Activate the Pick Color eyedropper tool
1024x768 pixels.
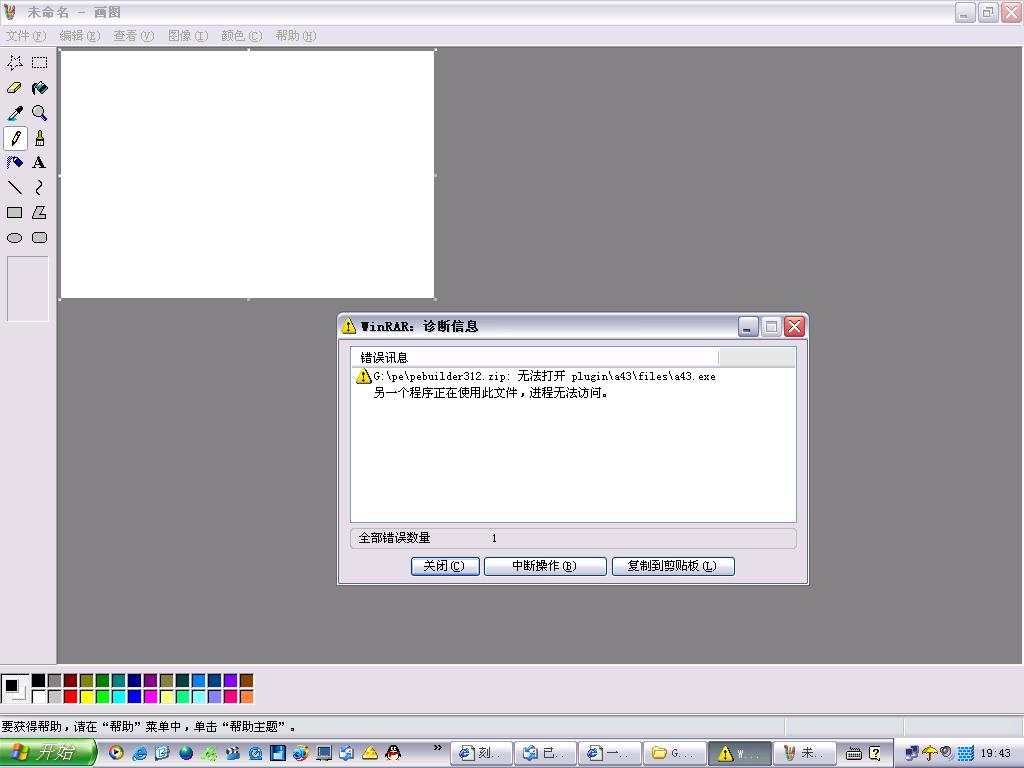15,113
